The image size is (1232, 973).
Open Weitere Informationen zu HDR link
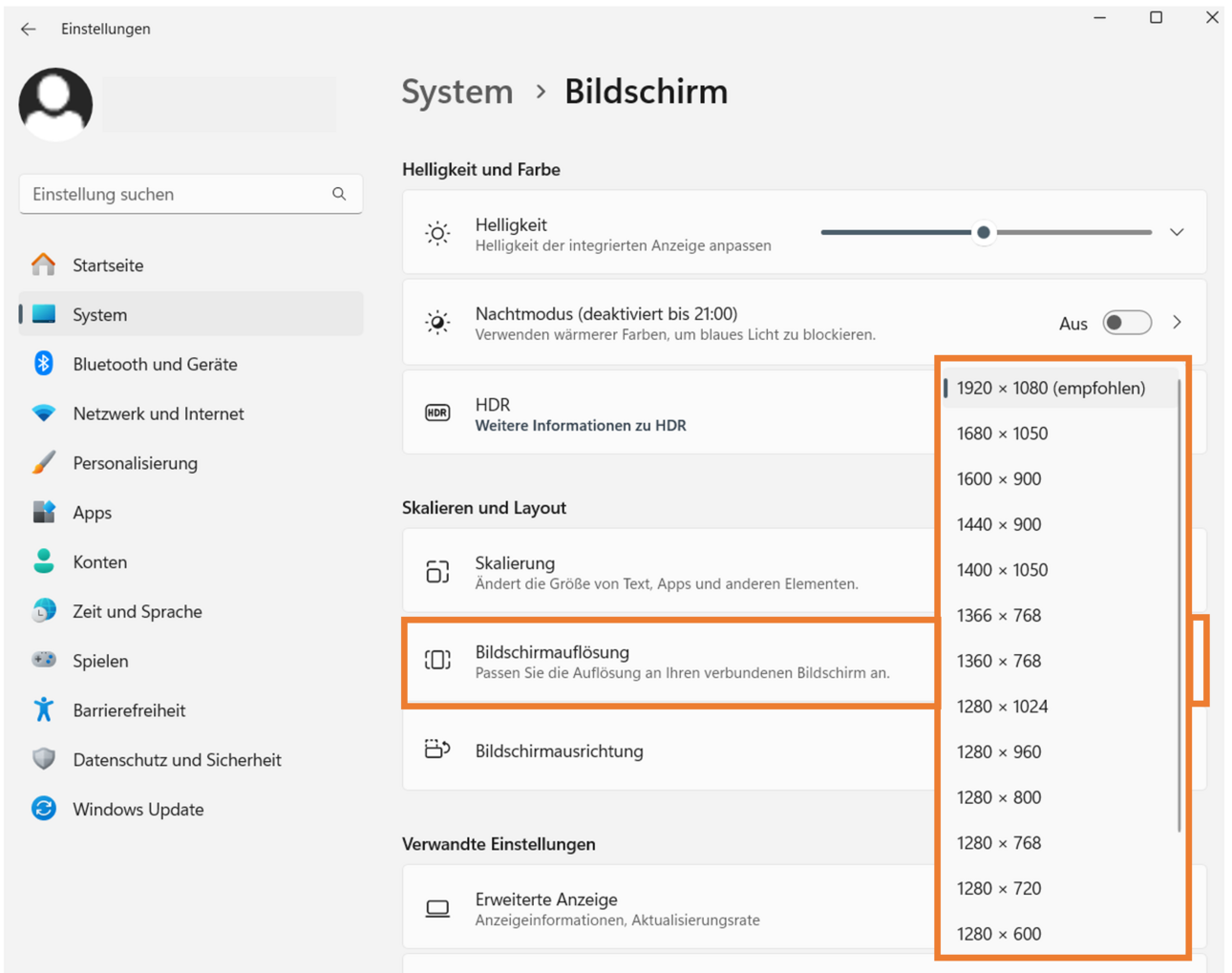pos(581,425)
